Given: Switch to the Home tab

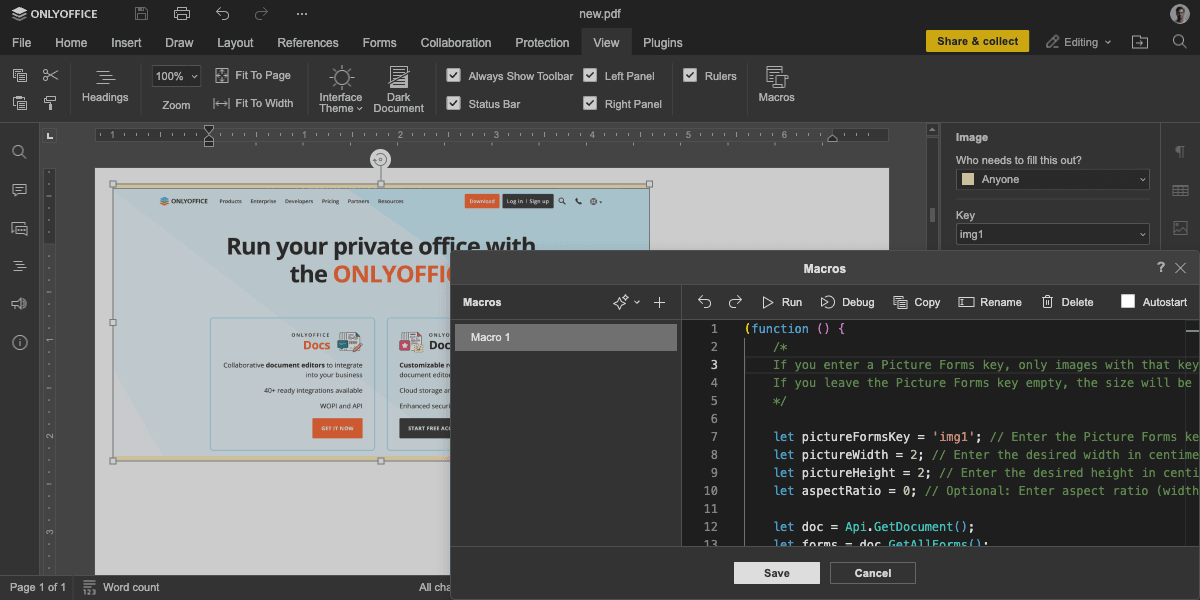Looking at the screenshot, I should point(71,42).
